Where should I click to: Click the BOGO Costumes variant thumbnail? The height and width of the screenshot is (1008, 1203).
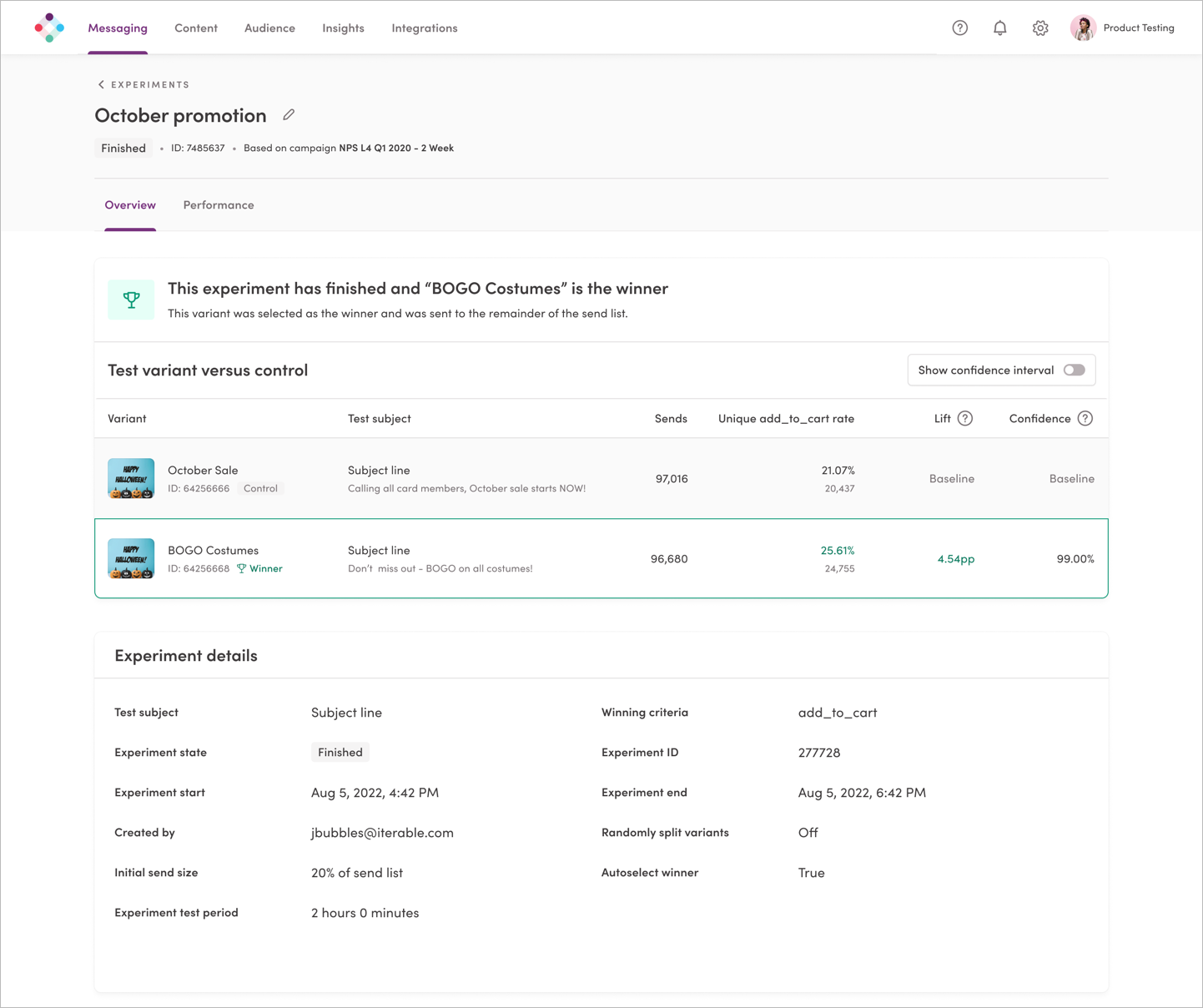[131, 558]
